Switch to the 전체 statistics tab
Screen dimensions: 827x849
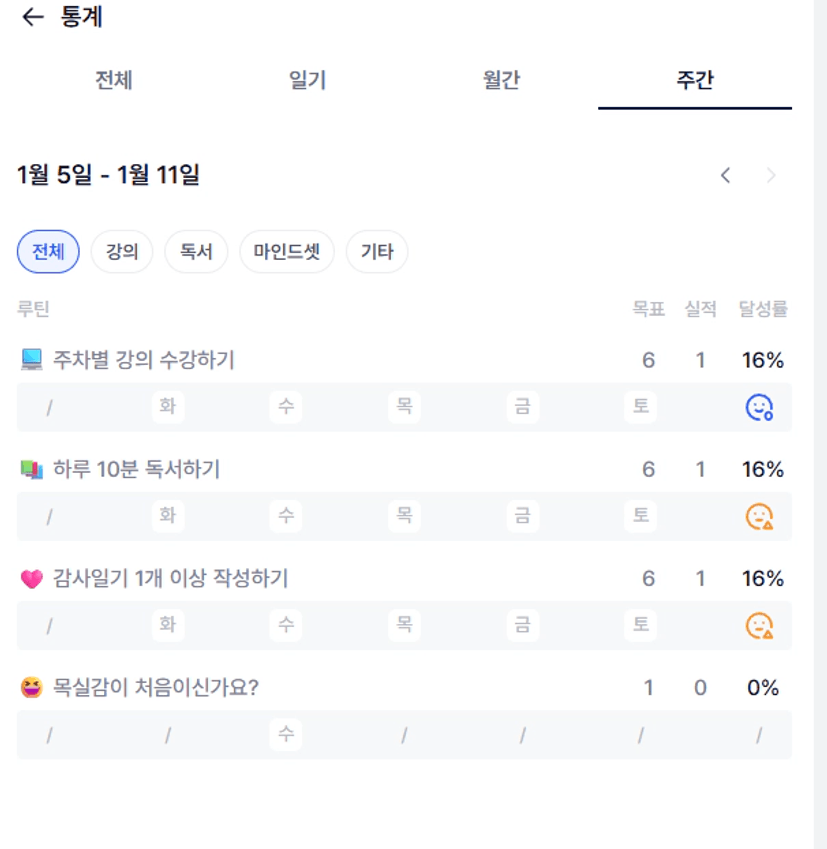(114, 81)
